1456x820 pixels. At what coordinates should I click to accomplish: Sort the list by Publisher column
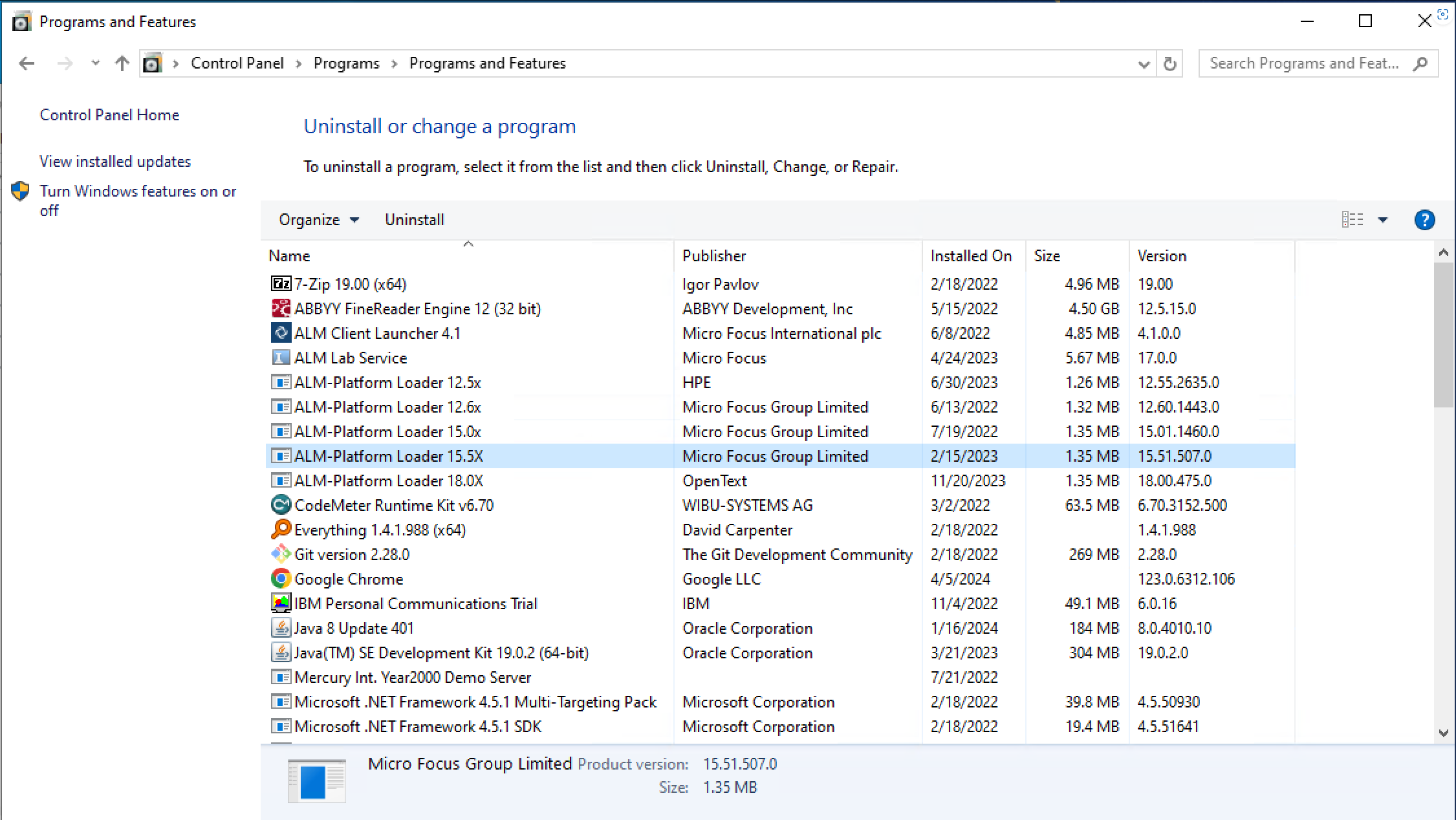[x=714, y=256]
